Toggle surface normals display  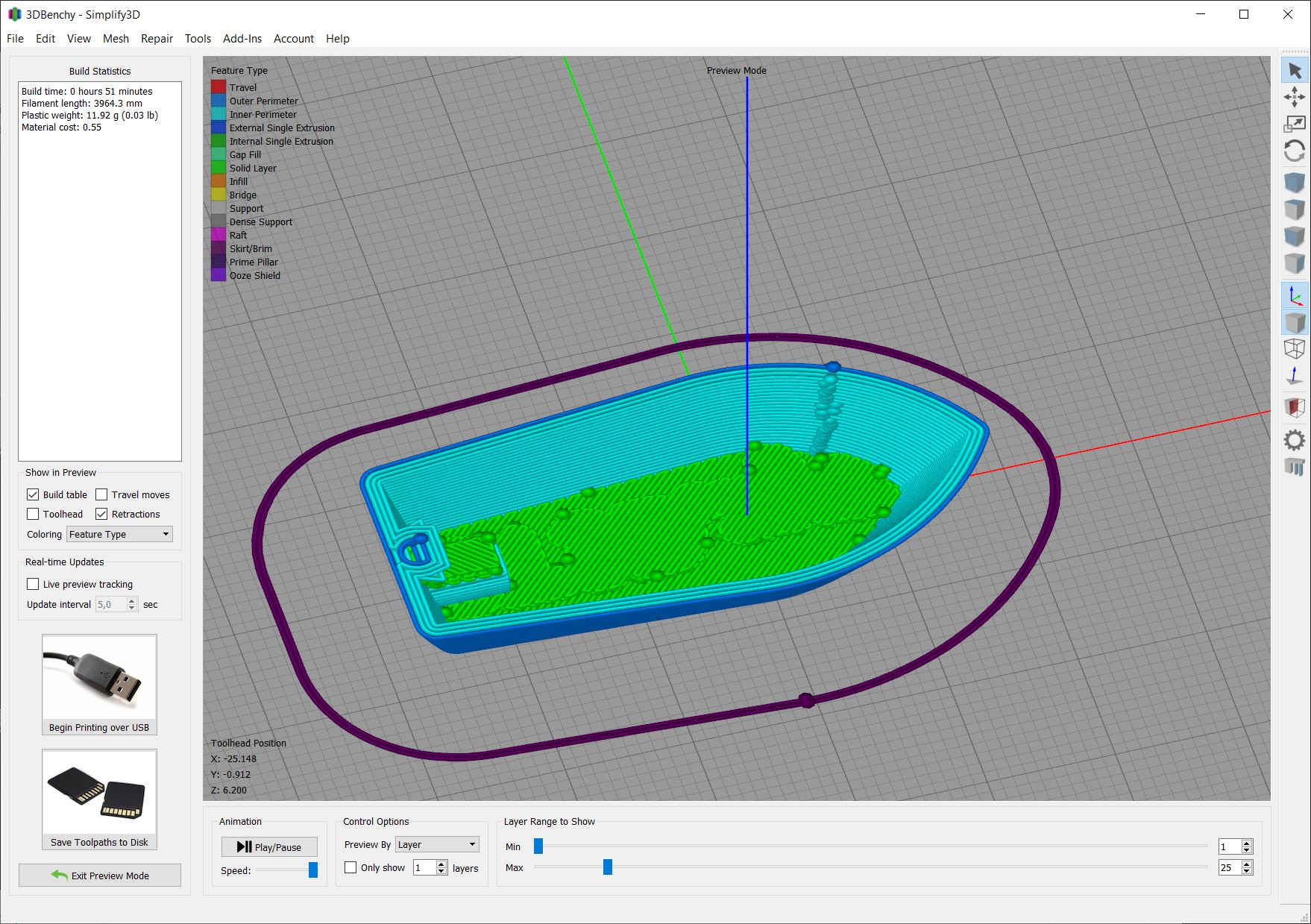click(x=1294, y=376)
